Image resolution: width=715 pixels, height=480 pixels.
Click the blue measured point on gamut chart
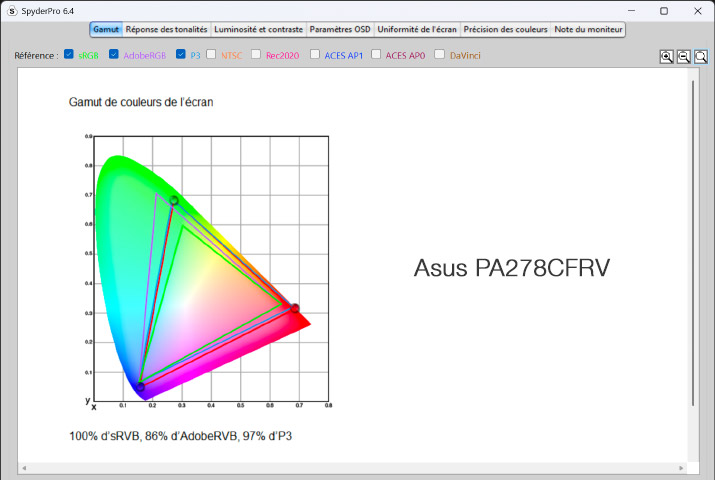140,387
